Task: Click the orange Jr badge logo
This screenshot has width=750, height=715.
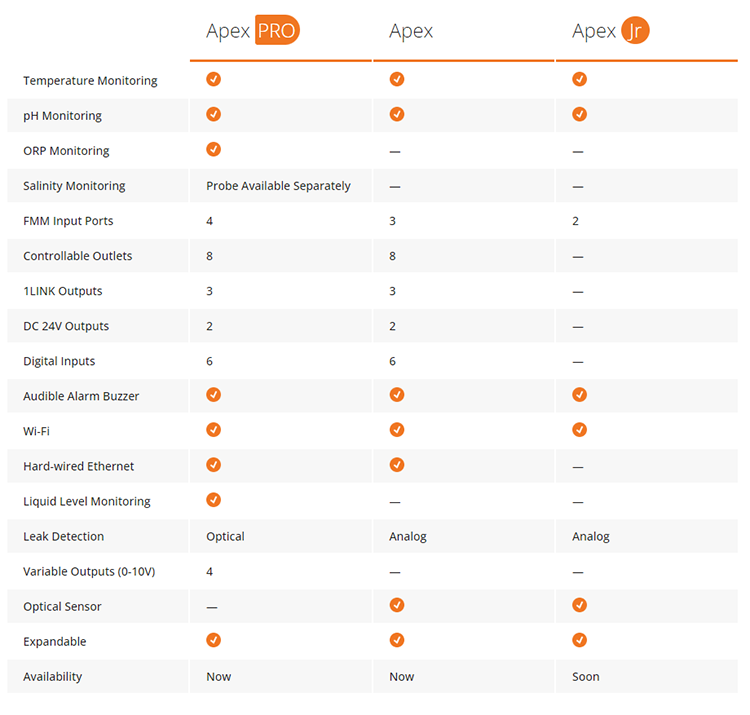Action: click(635, 30)
